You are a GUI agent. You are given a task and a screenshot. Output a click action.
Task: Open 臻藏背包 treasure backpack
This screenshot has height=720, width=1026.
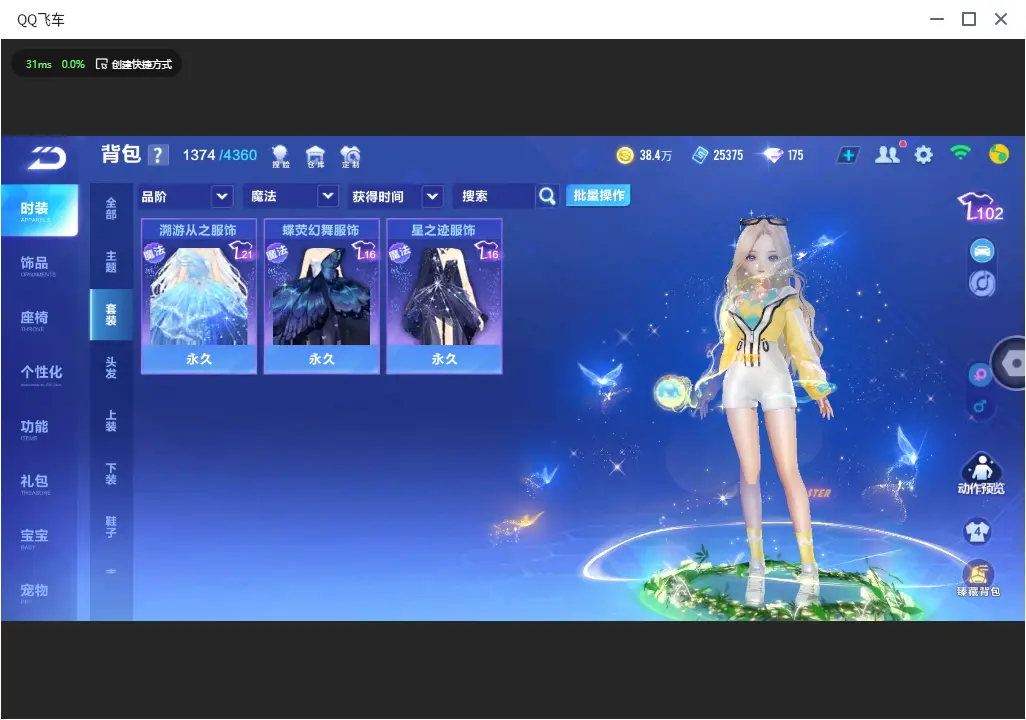[978, 579]
